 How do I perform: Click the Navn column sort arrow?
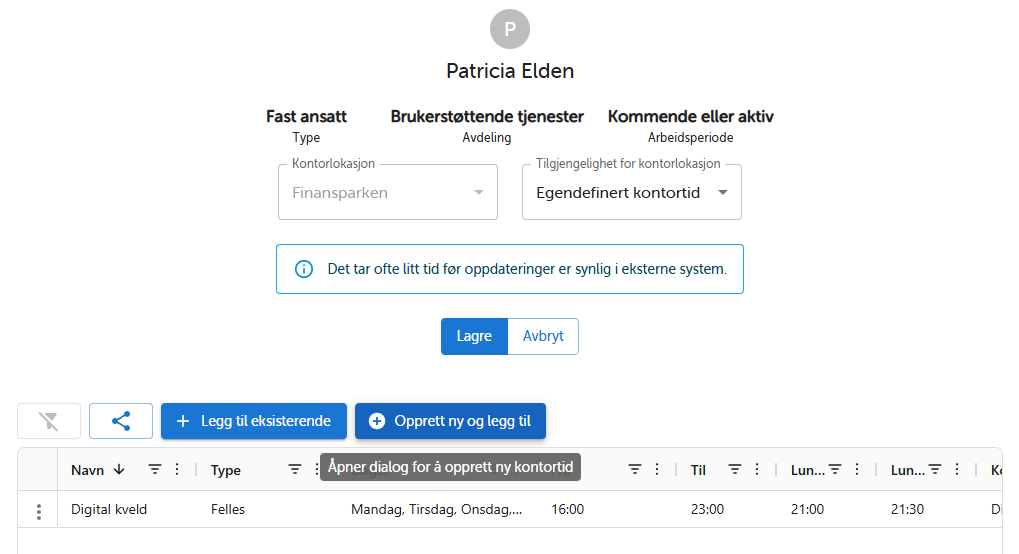pyautogui.click(x=119, y=469)
